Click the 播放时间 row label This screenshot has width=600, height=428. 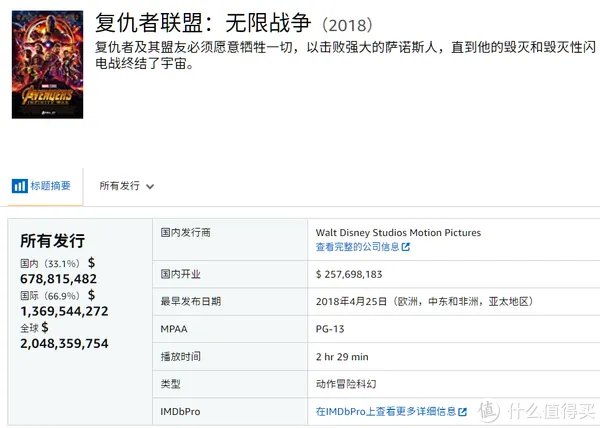pos(181,356)
